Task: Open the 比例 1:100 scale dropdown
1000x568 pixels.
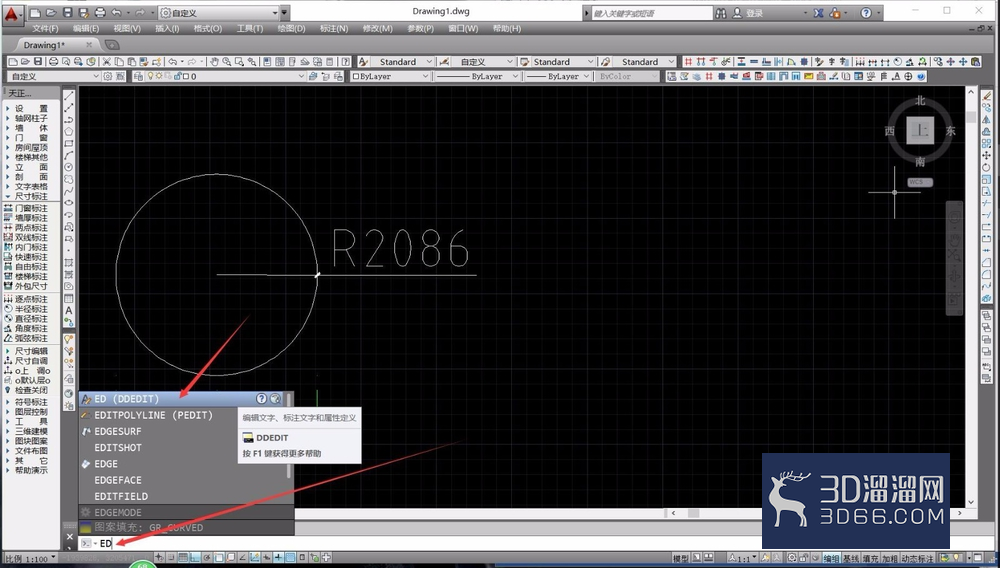Action: [31, 559]
